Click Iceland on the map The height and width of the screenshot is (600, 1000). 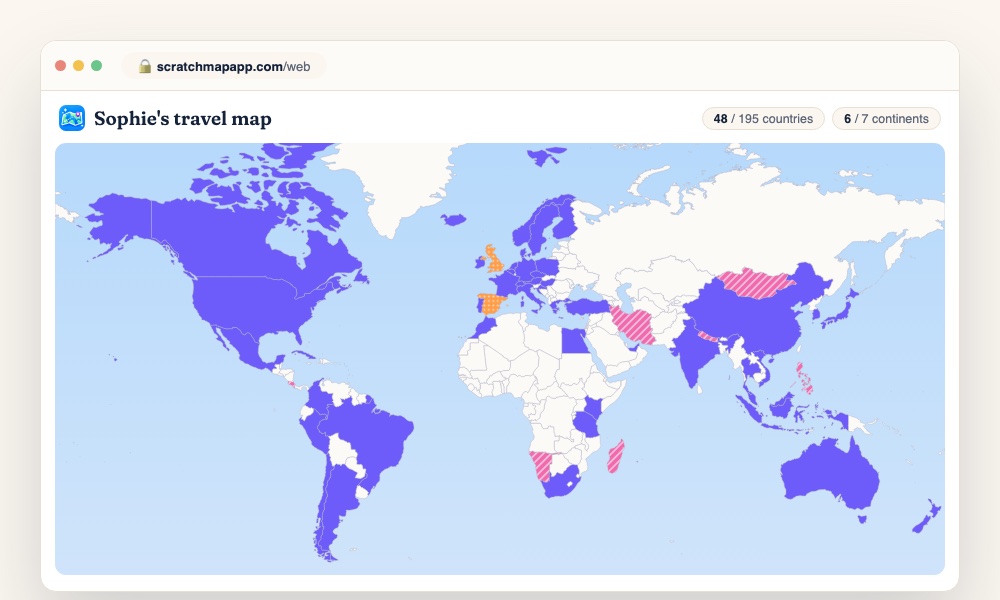coord(453,220)
